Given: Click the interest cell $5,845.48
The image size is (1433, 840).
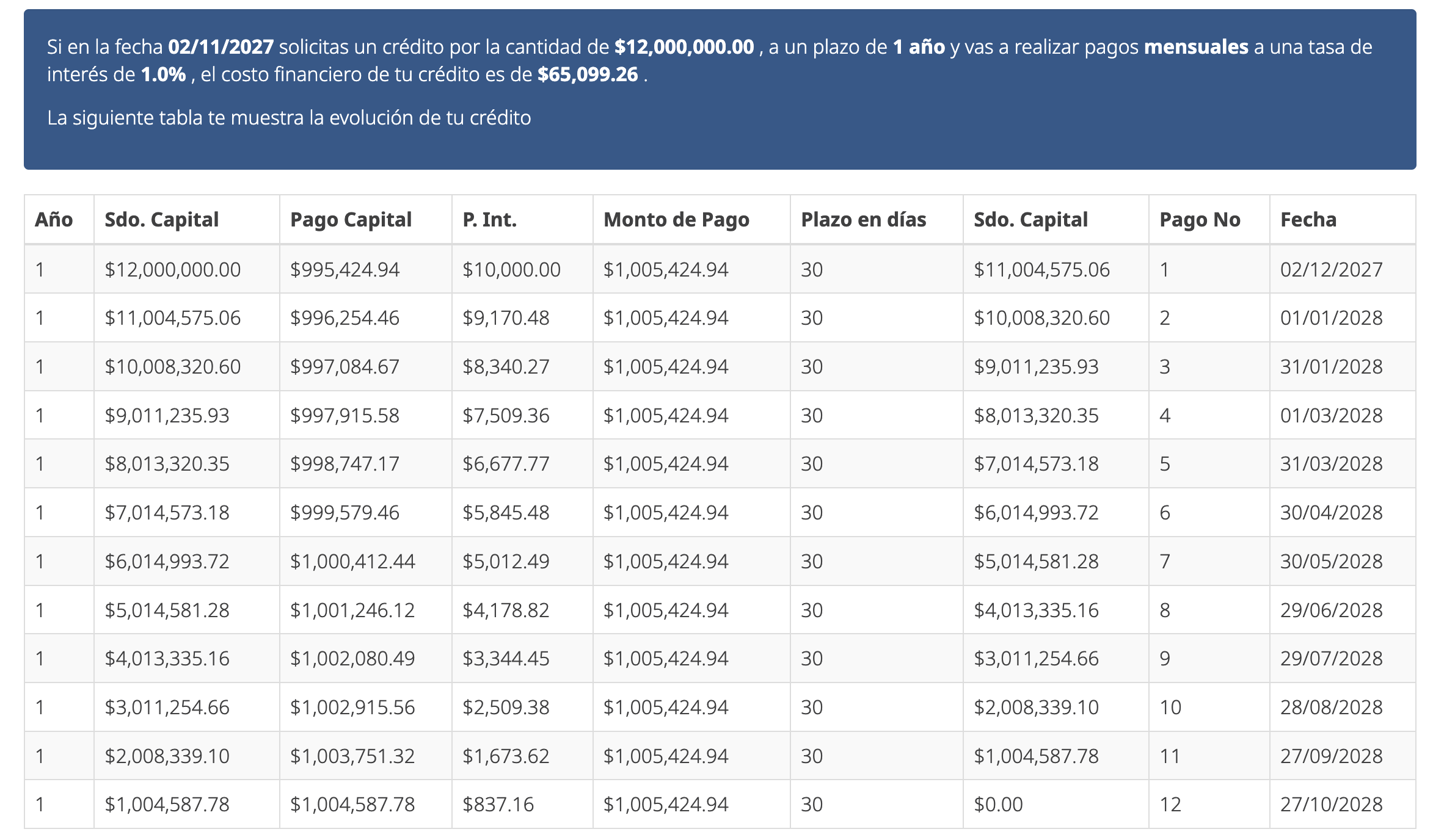Looking at the screenshot, I should [x=522, y=512].
